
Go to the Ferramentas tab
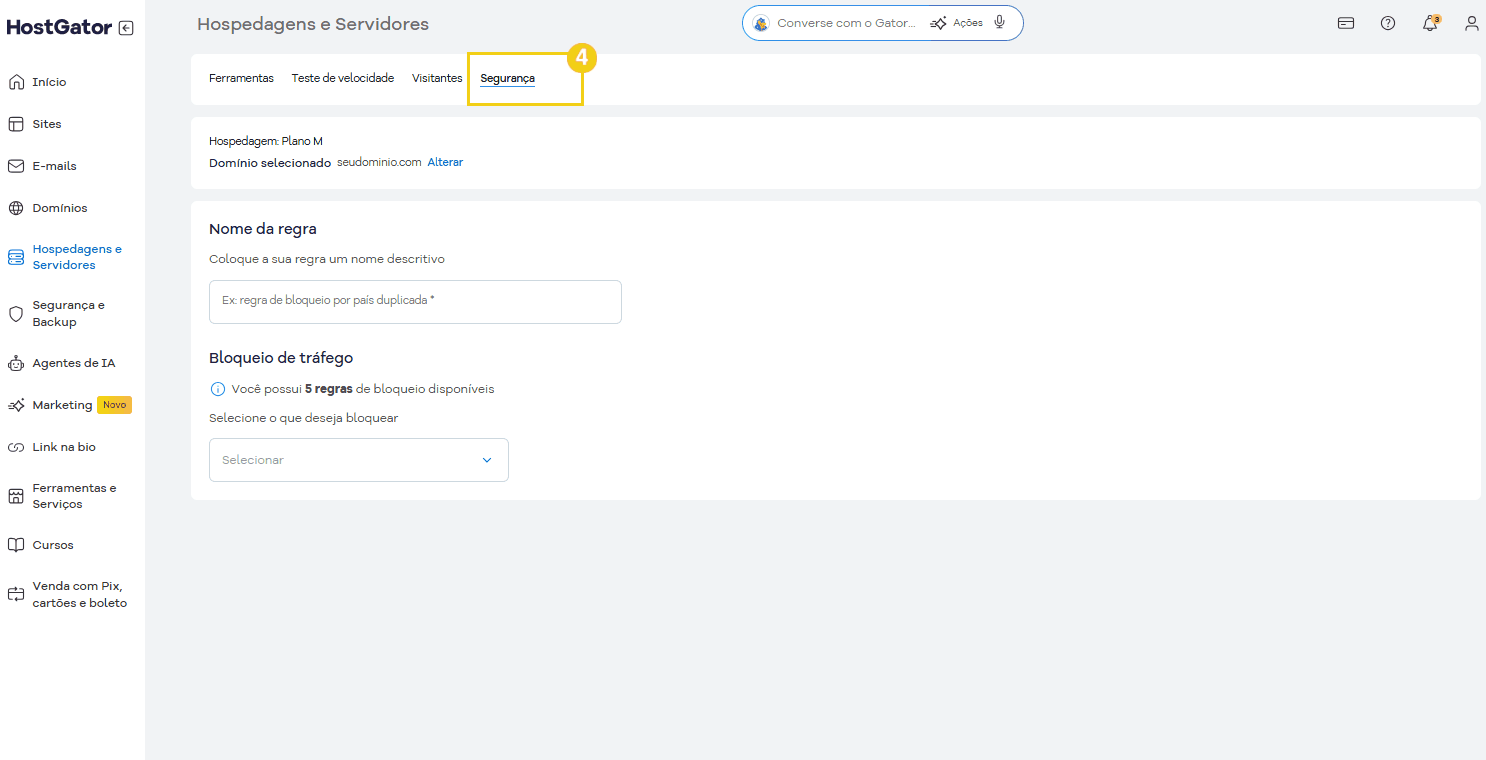(x=241, y=77)
